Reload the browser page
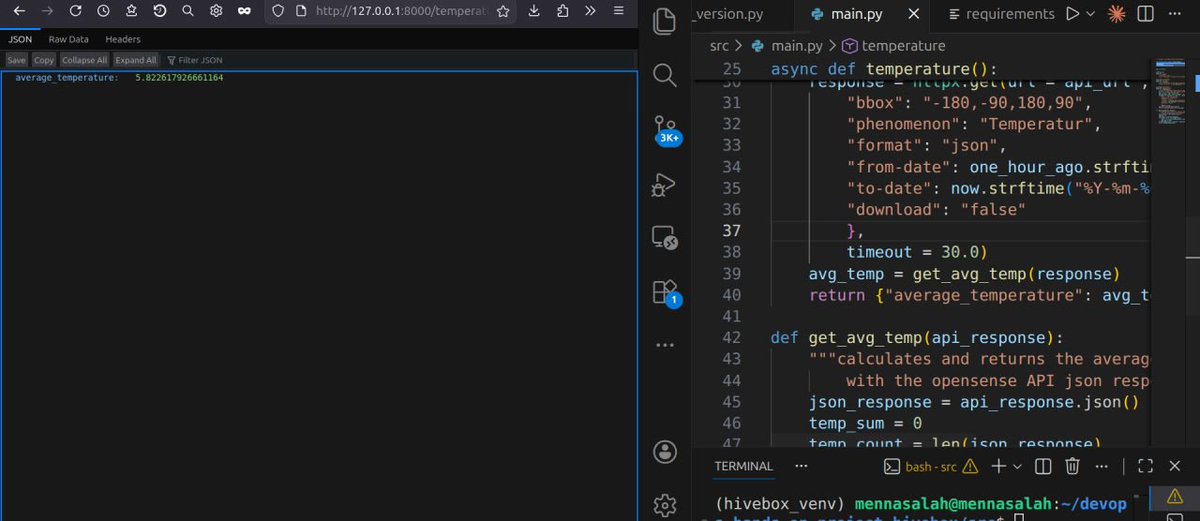 [76, 12]
